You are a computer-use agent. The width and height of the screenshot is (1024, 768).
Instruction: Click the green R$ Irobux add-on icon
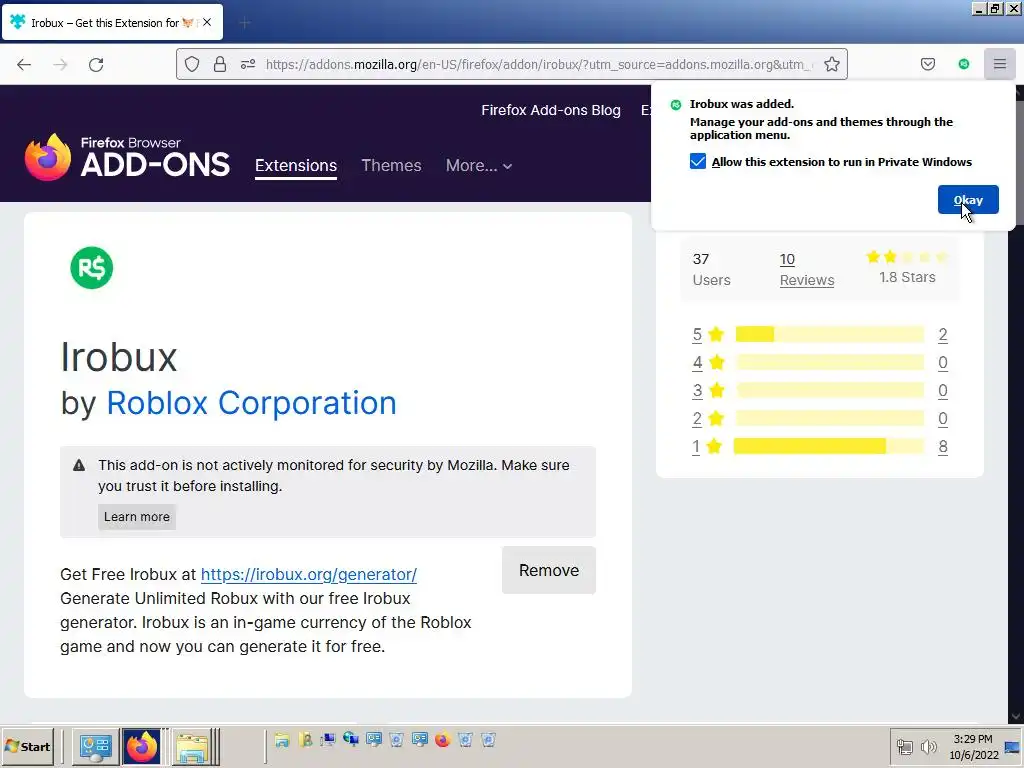coord(91,268)
